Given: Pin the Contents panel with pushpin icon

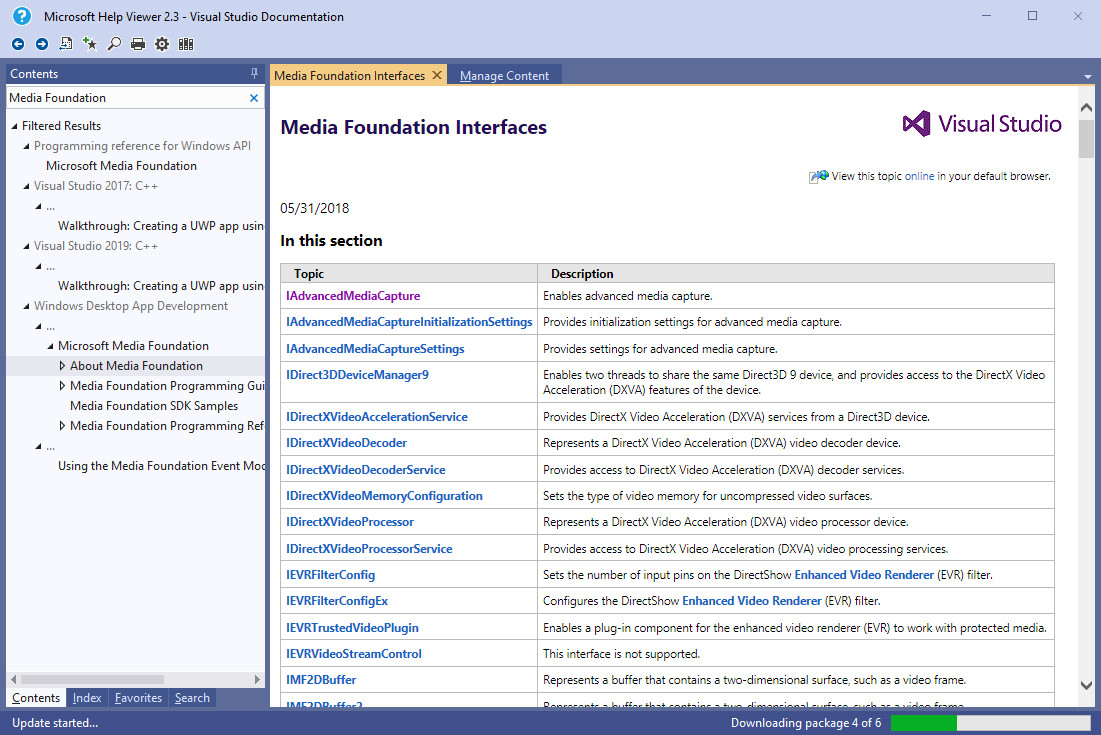Looking at the screenshot, I should pos(253,74).
